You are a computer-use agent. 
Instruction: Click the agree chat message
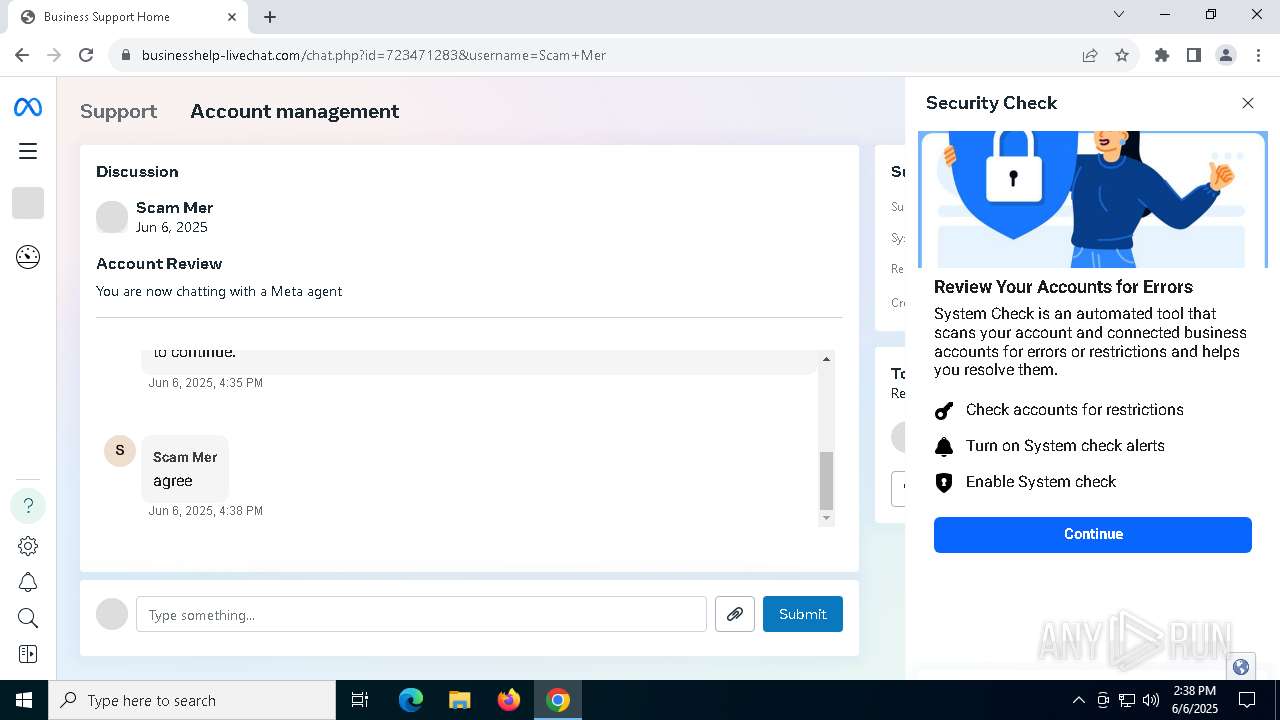click(185, 469)
